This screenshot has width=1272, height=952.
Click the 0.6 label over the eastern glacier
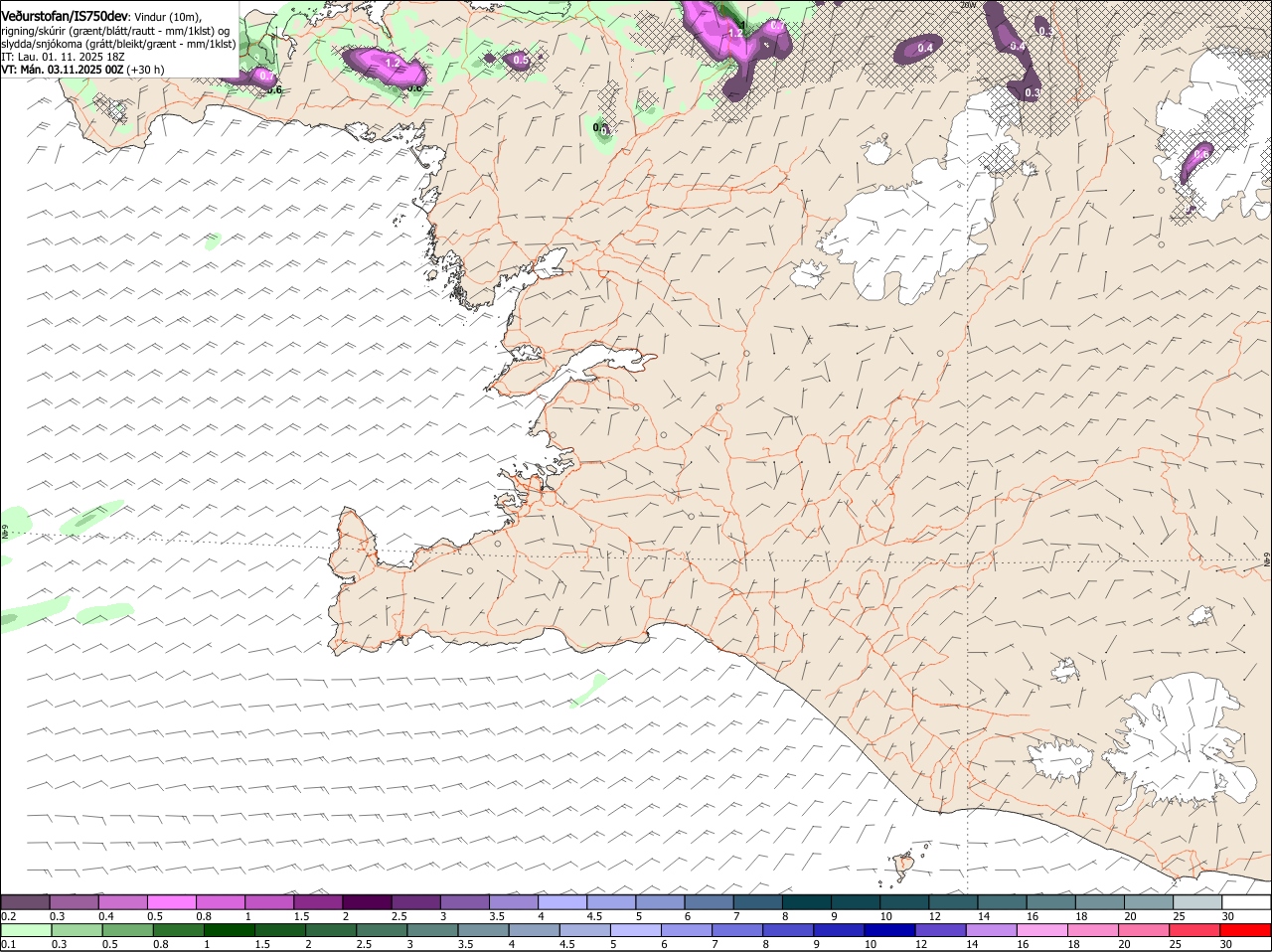[1200, 154]
